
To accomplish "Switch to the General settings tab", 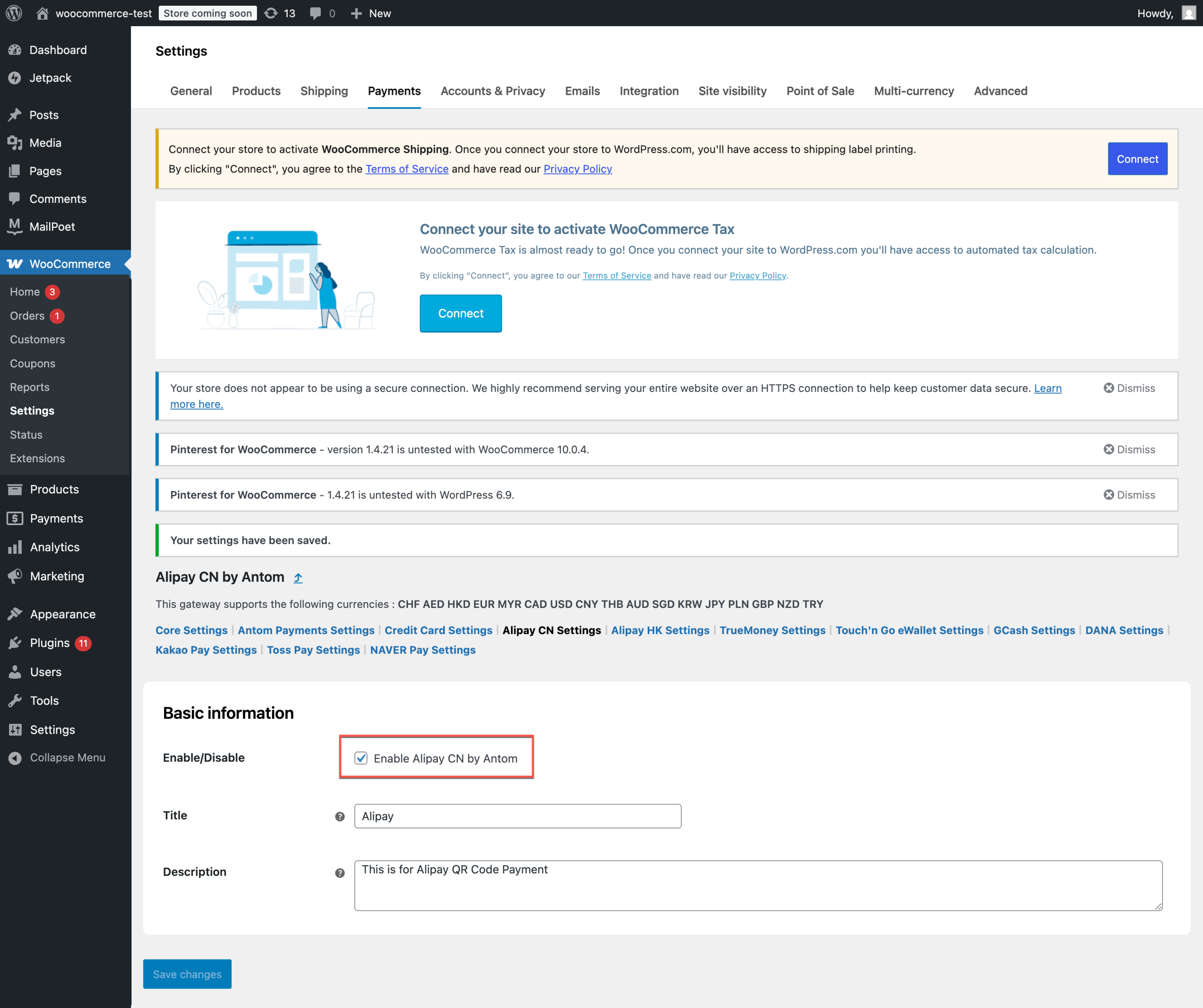I will tap(191, 91).
